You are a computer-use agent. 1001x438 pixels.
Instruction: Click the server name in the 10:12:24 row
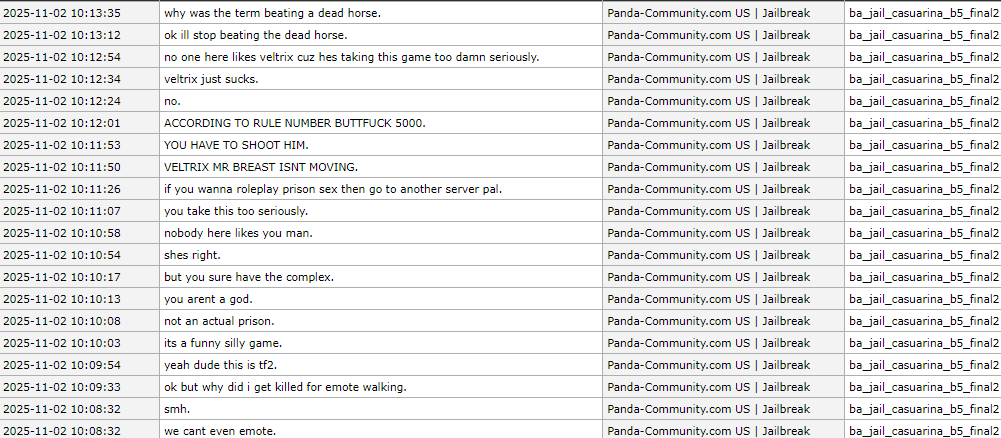tap(709, 101)
